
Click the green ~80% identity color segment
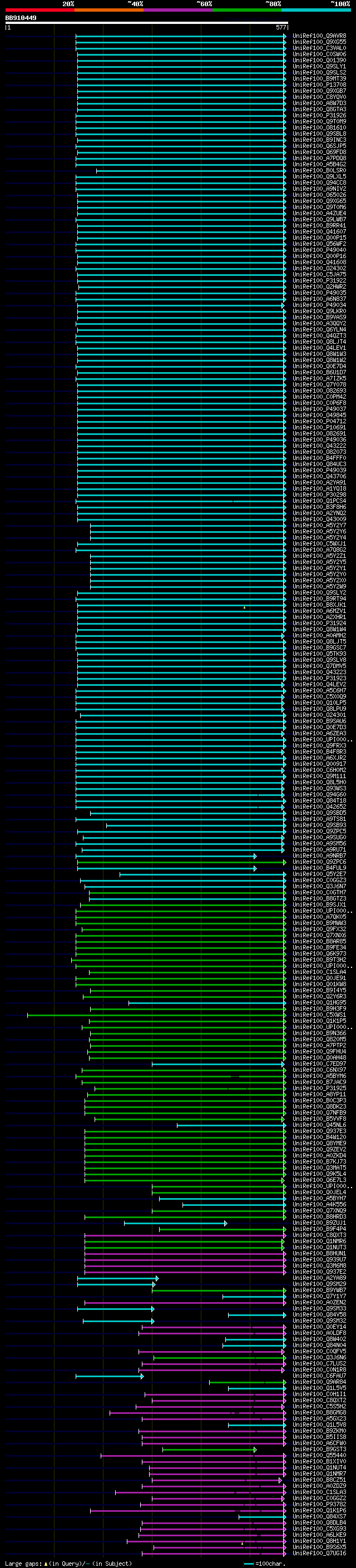point(247,10)
